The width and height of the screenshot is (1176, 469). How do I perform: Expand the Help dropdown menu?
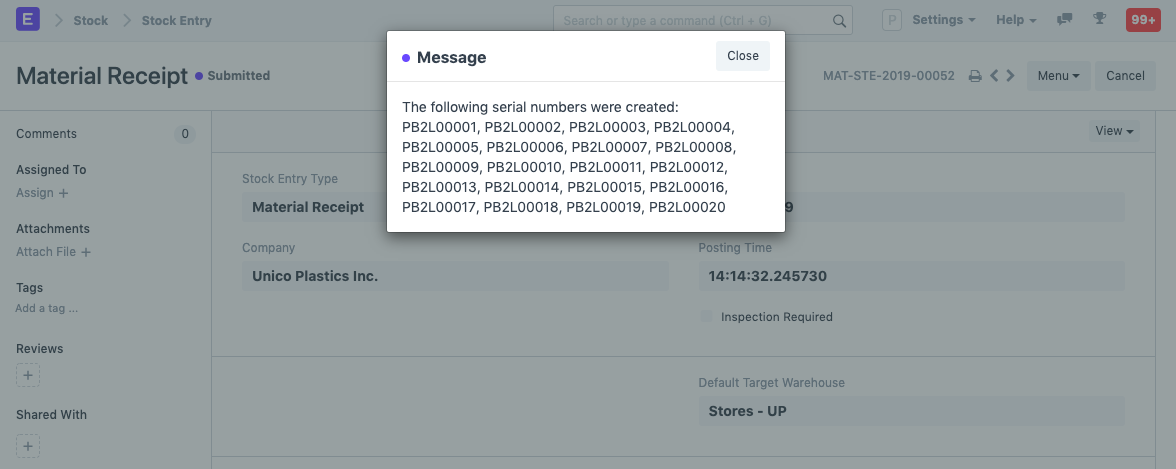pyautogui.click(x=1016, y=20)
